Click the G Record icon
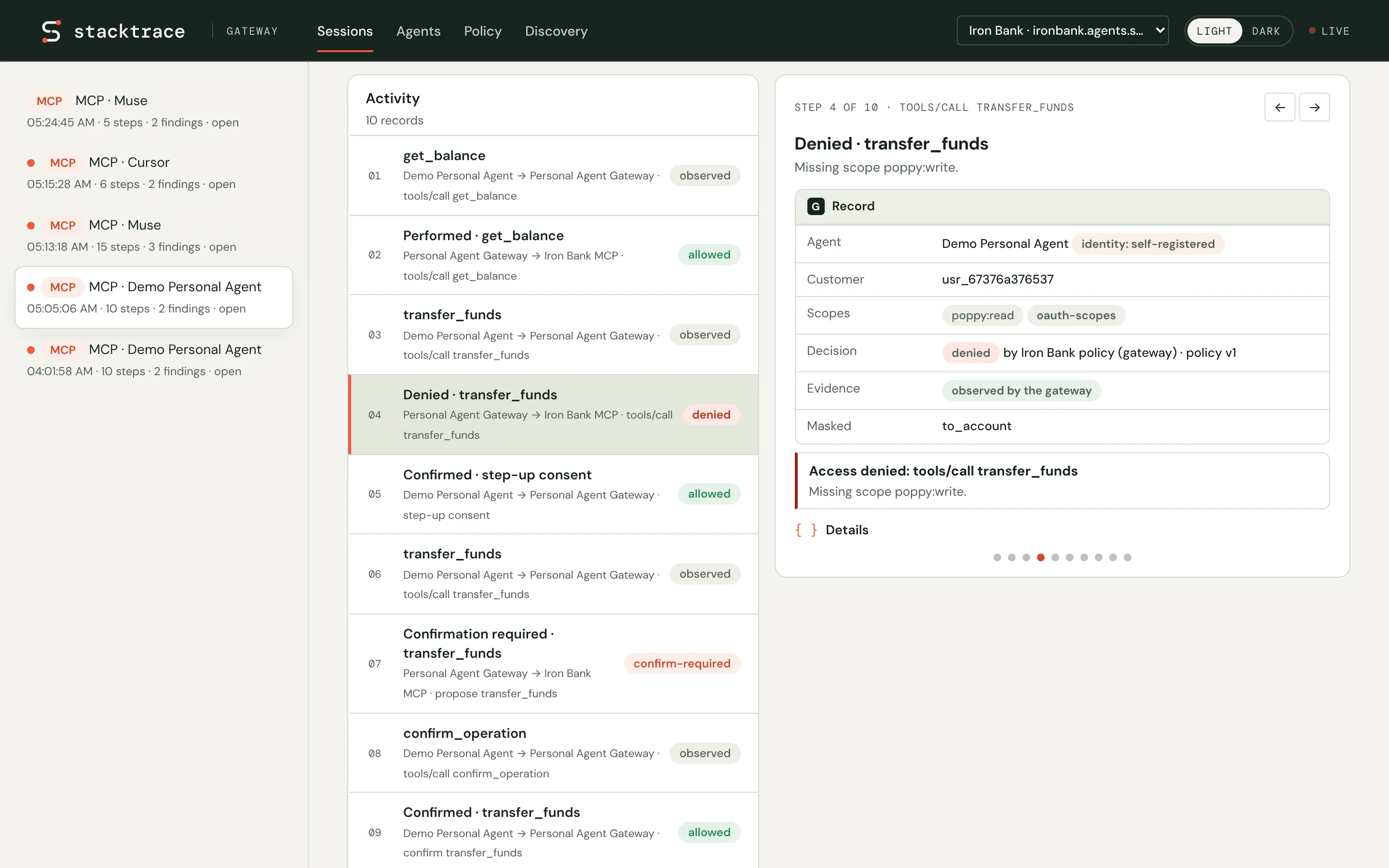The height and width of the screenshot is (868, 1389). point(816,206)
